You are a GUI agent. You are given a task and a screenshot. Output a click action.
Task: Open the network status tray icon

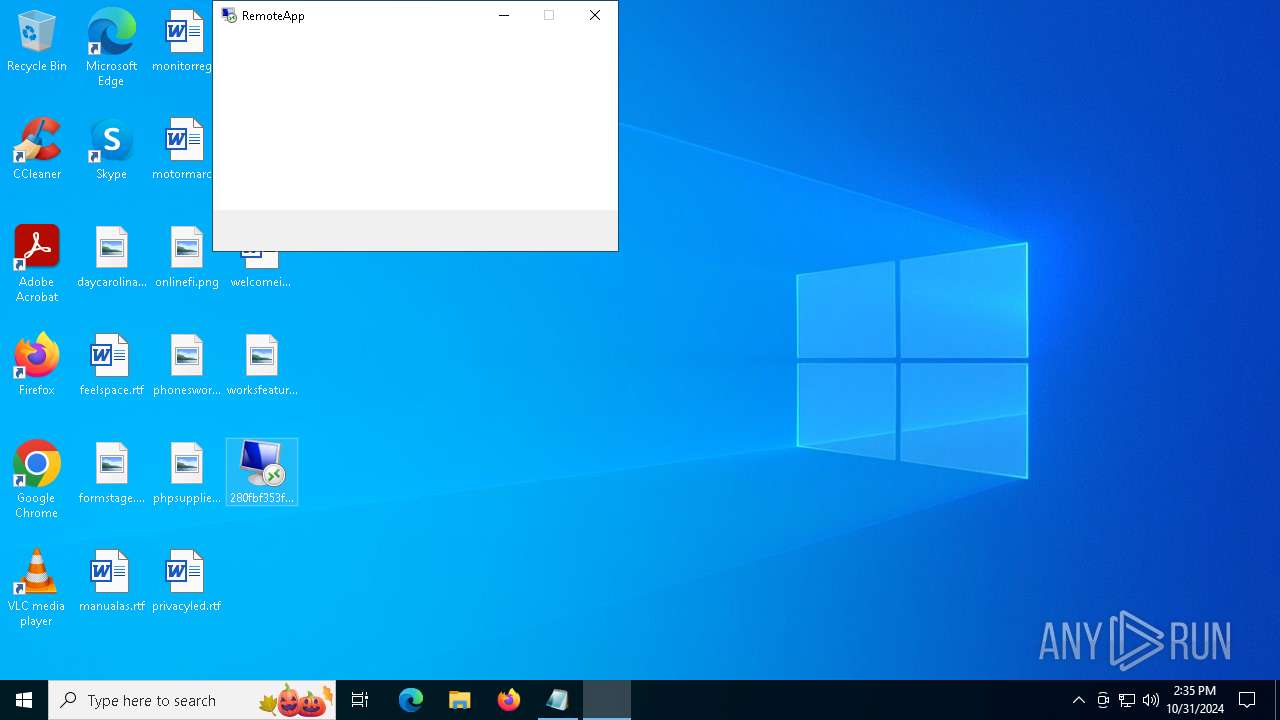point(1127,700)
